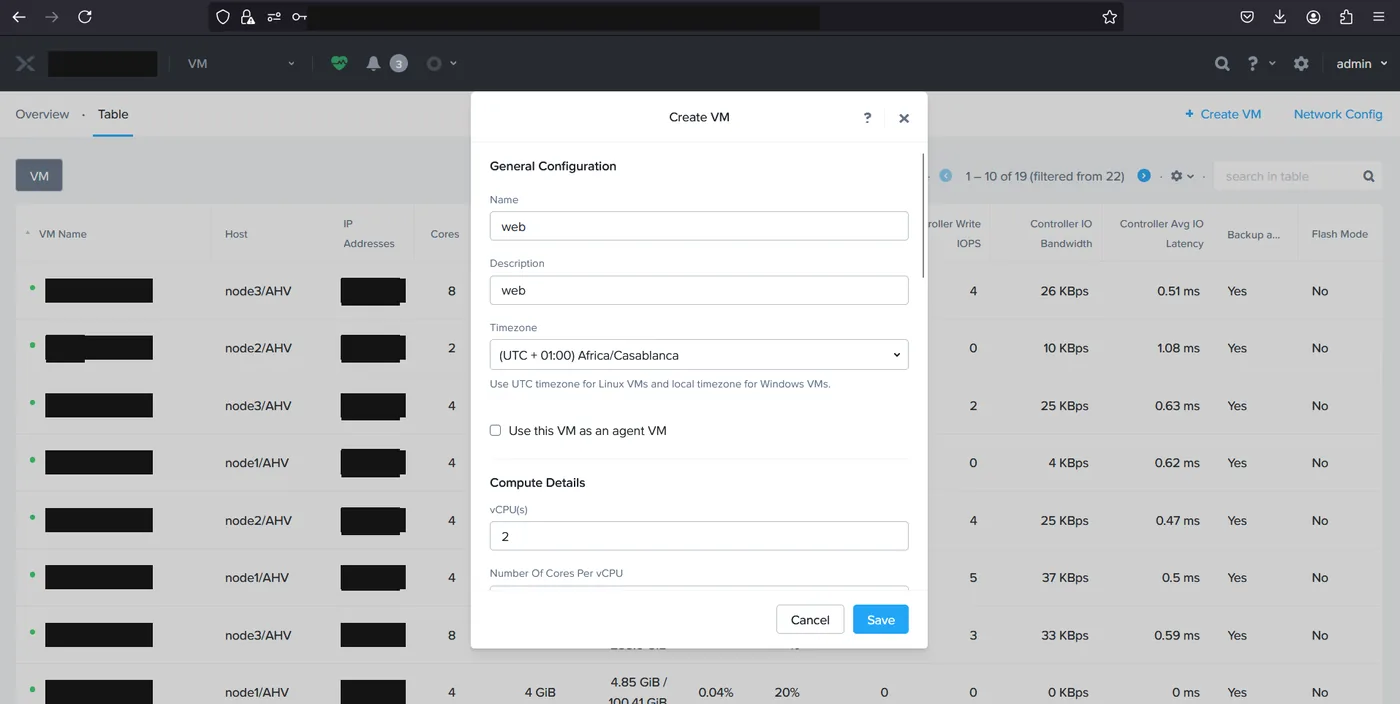Click the Nutanix X logo icon
The height and width of the screenshot is (704, 1400).
tap(25, 63)
